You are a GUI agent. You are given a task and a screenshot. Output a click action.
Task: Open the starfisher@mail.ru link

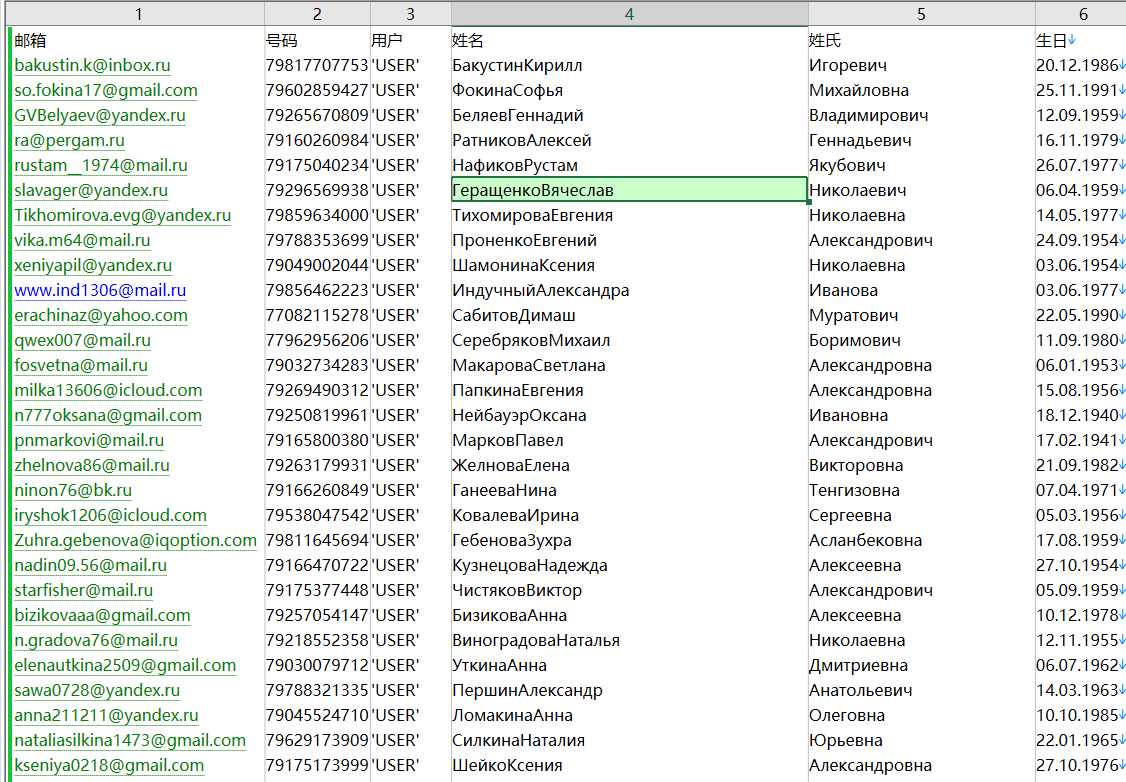(83, 590)
